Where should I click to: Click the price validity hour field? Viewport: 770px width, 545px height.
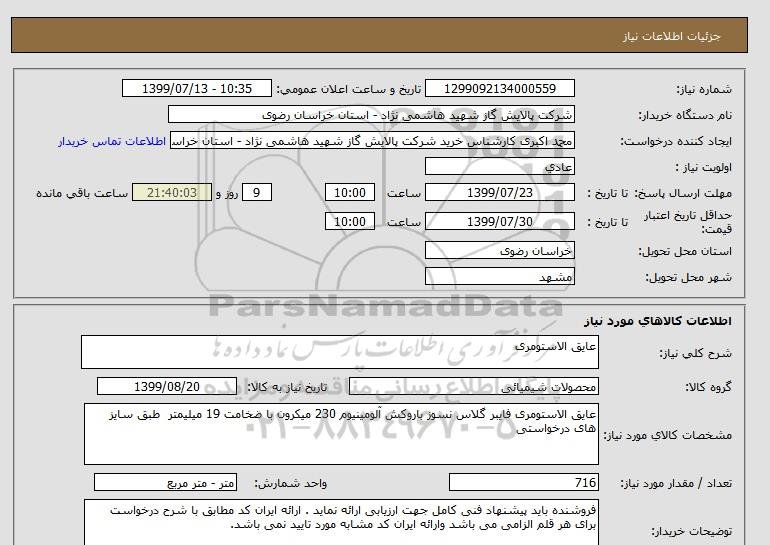pos(352,220)
